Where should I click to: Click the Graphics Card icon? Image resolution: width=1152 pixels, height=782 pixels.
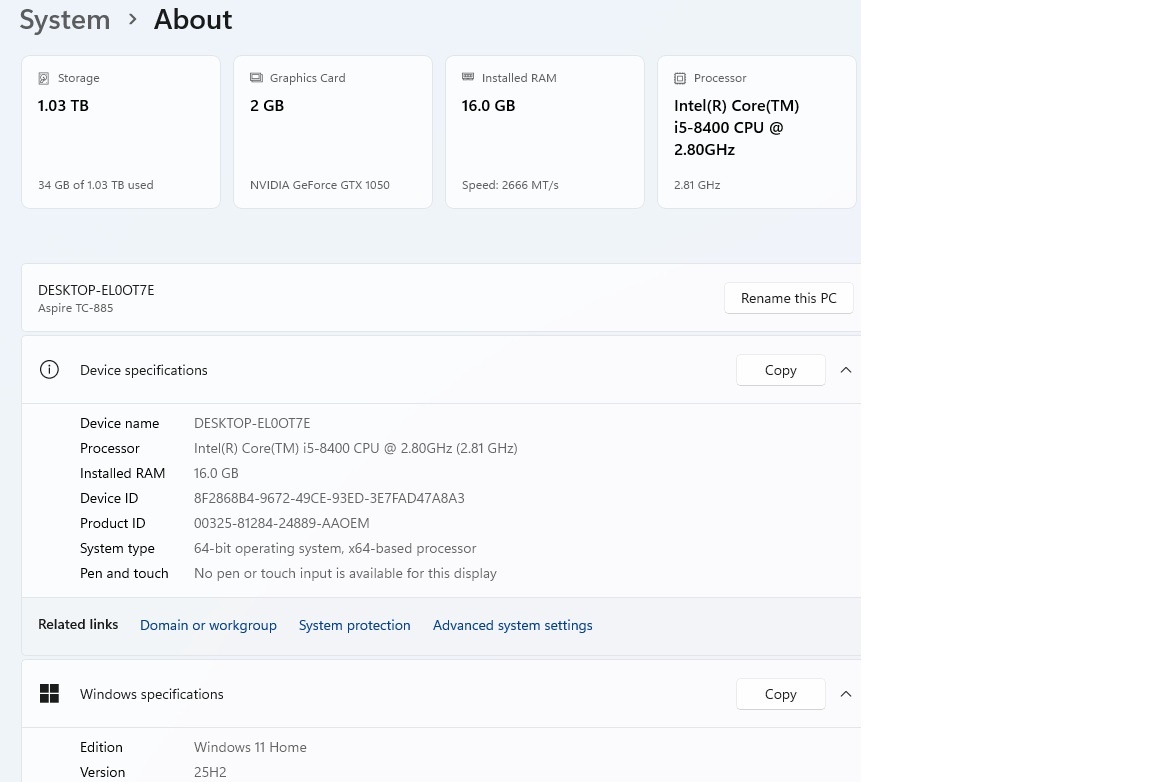(256, 77)
